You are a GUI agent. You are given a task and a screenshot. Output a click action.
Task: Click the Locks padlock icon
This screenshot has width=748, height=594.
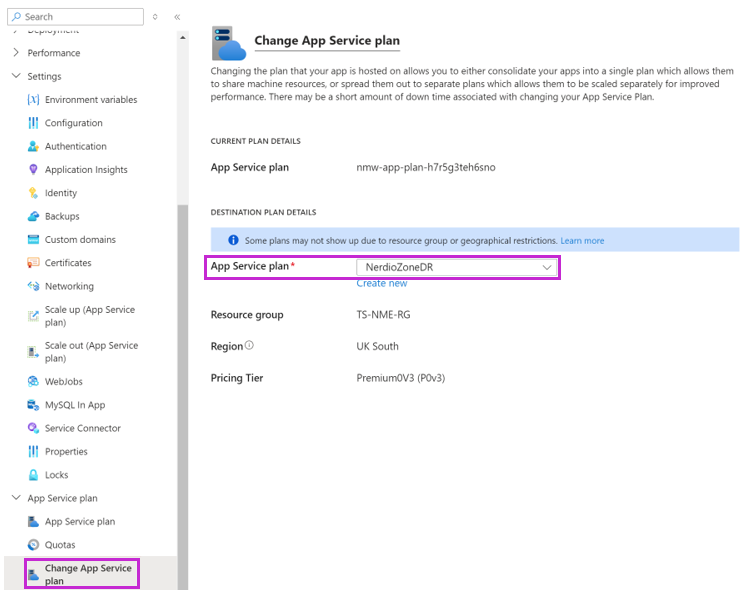[33, 475]
